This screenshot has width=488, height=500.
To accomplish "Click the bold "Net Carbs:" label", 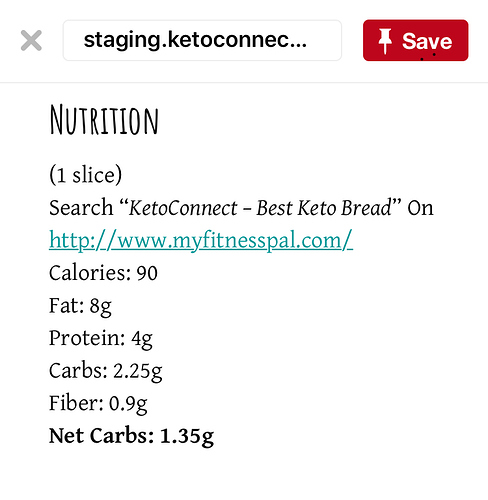I will [x=101, y=436].
